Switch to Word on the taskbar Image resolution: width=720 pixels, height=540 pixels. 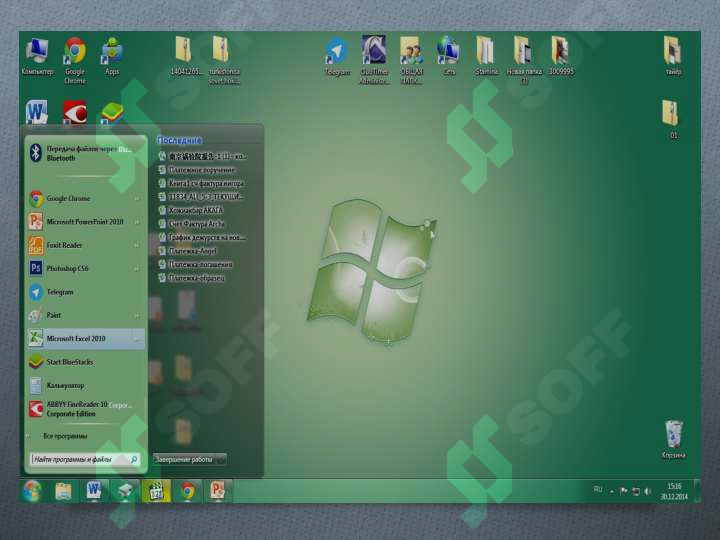point(94,491)
